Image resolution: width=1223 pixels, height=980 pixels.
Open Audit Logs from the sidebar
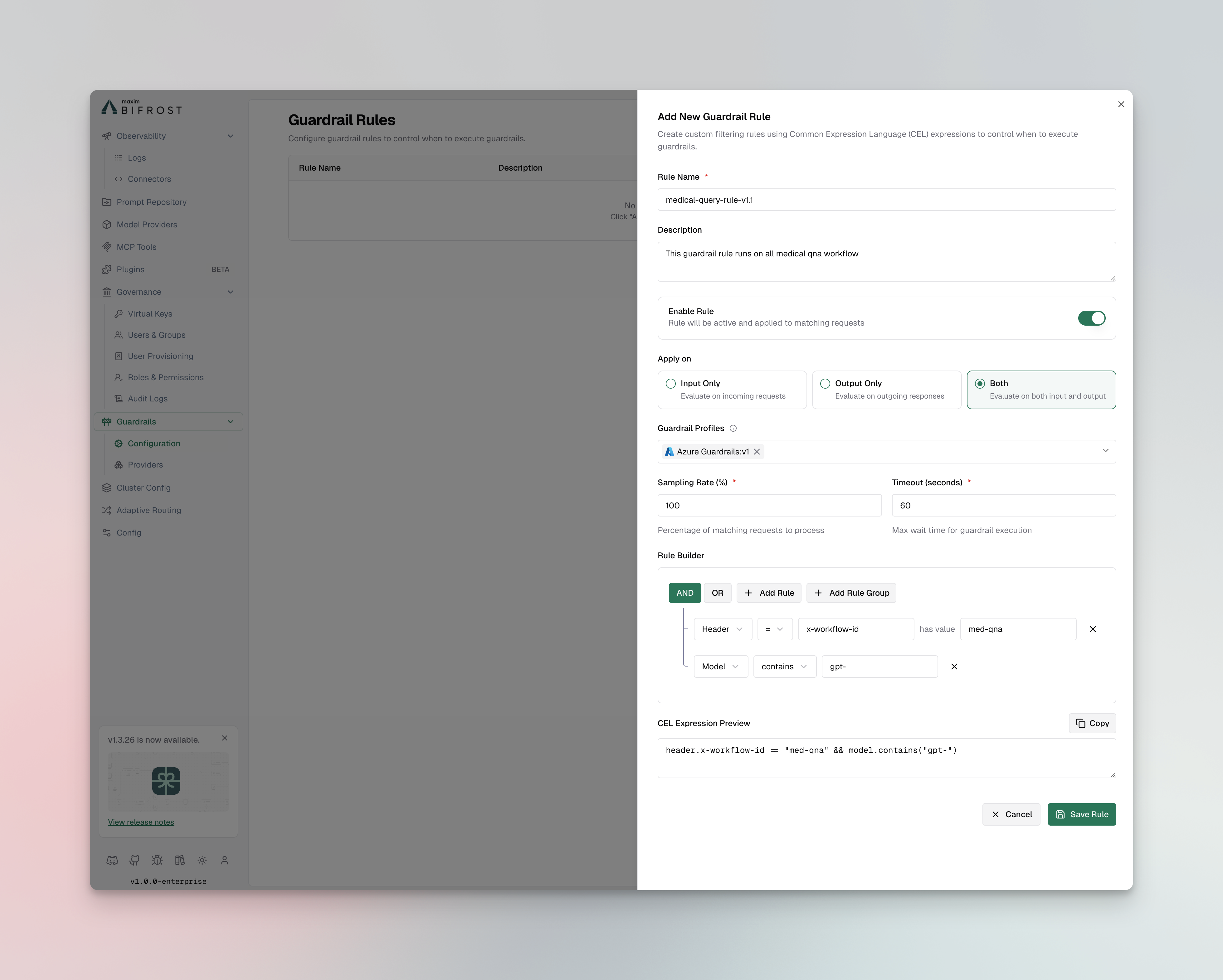point(148,398)
